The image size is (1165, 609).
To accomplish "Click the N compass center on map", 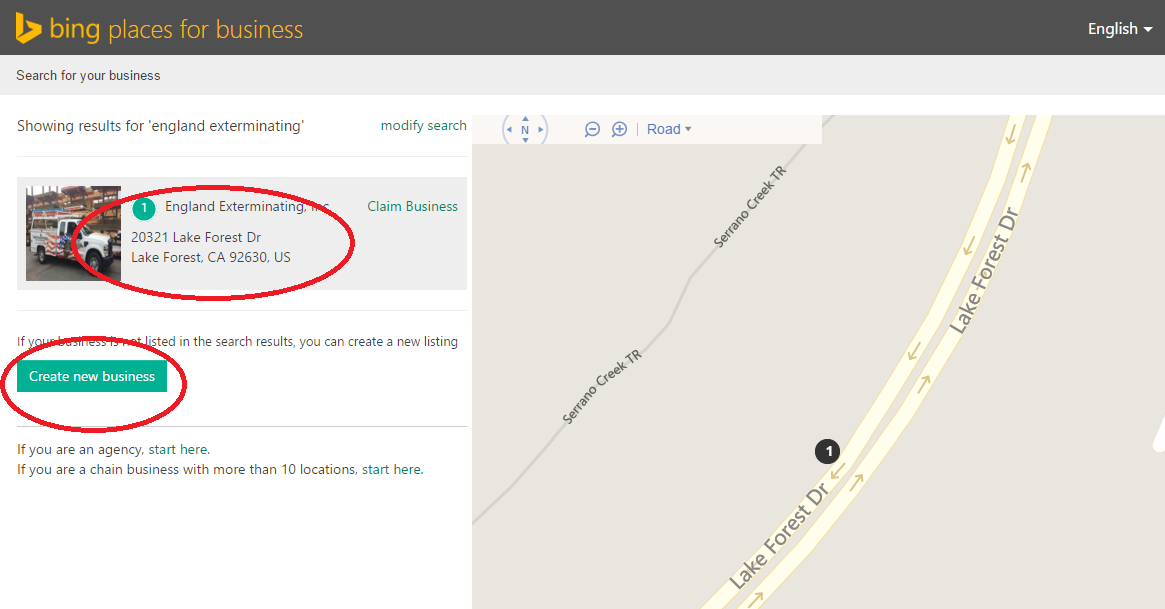I will coord(525,129).
